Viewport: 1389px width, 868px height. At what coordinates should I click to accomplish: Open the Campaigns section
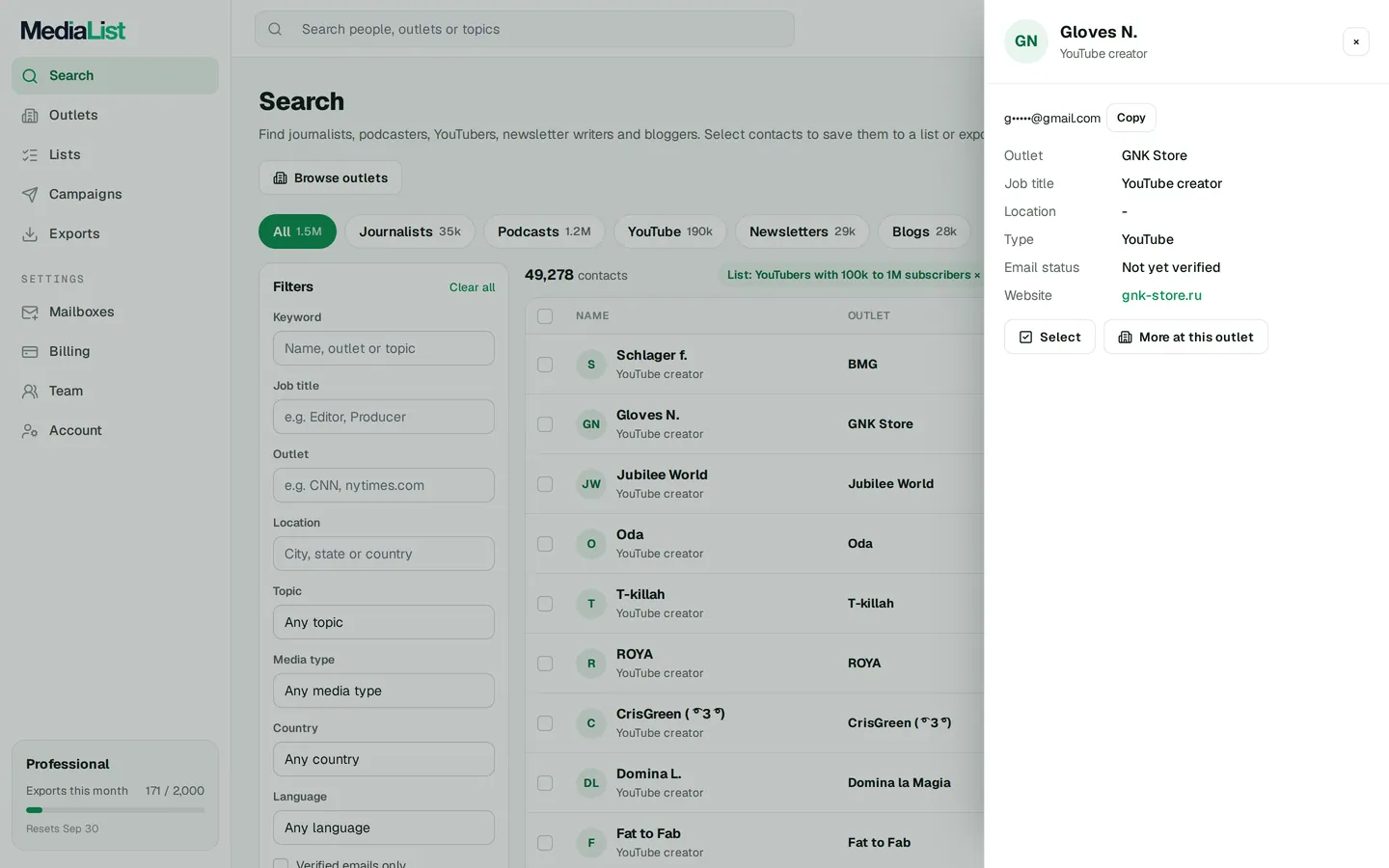tap(115, 194)
